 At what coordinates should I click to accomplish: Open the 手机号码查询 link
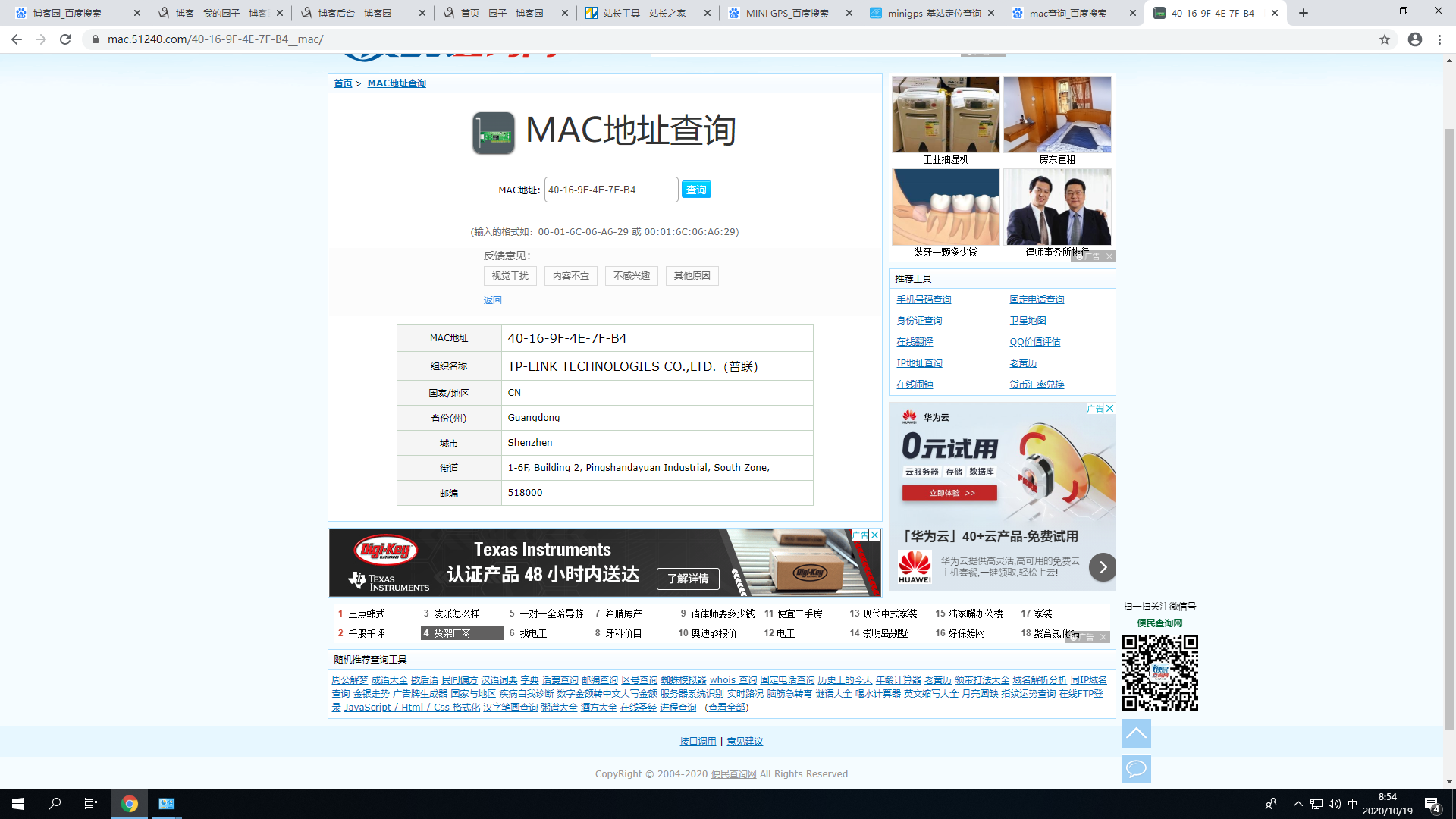tap(924, 300)
